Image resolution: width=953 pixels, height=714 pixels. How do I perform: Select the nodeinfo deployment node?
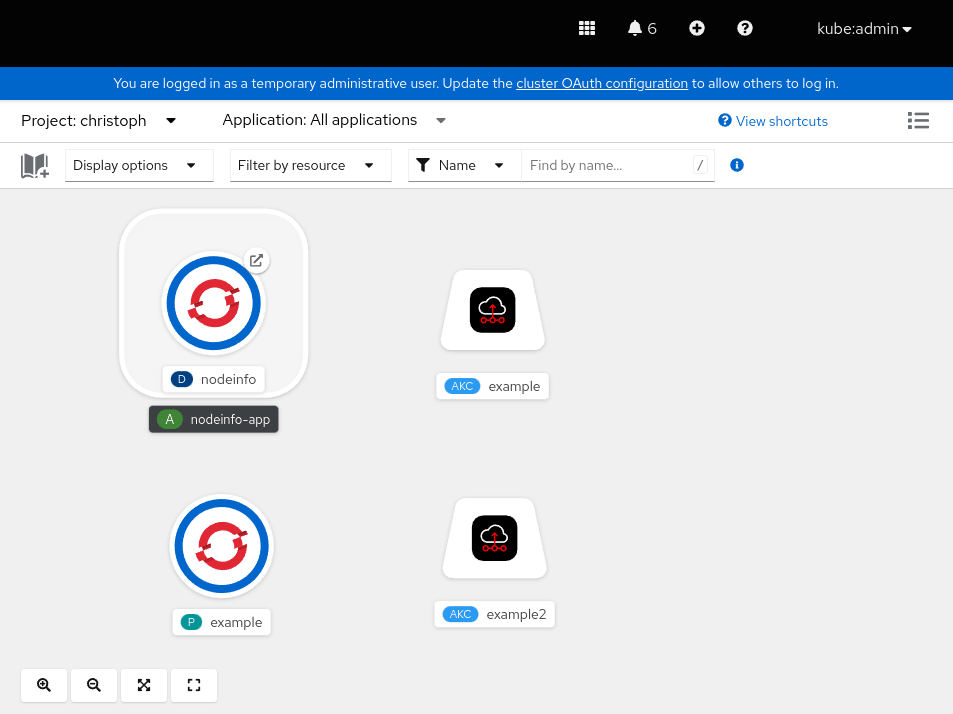213,303
